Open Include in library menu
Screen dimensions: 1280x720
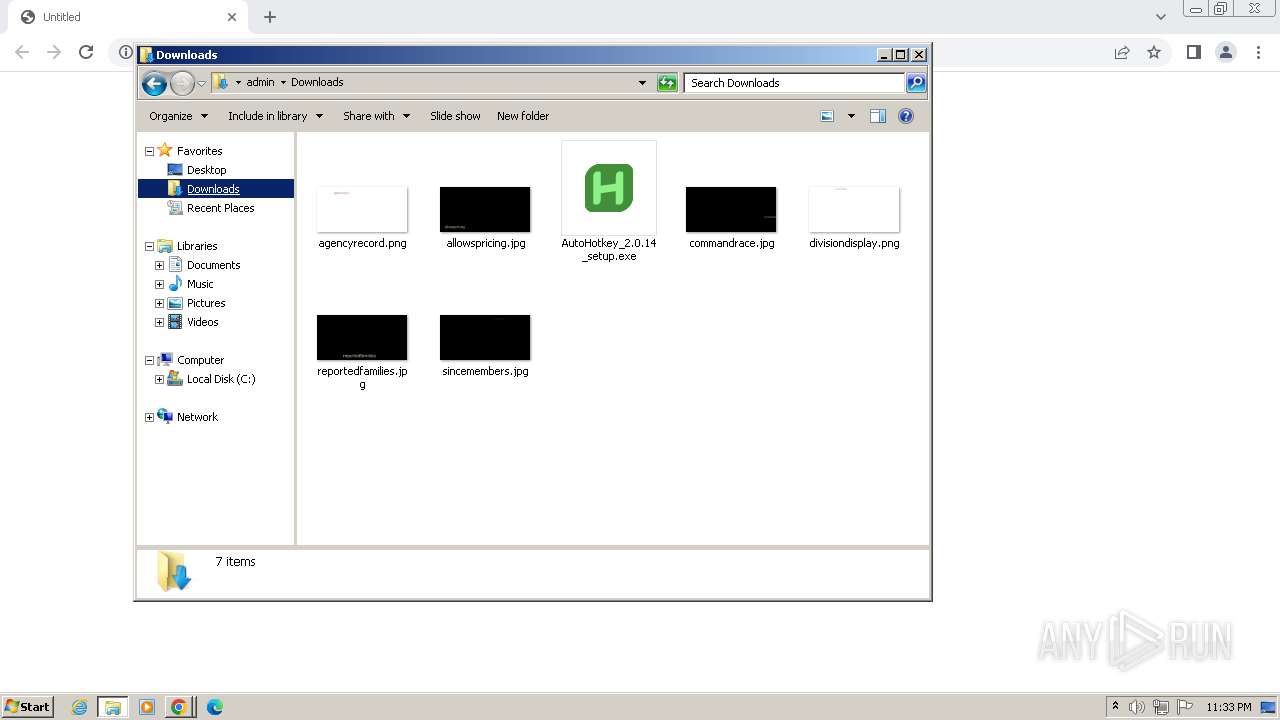click(x=275, y=116)
